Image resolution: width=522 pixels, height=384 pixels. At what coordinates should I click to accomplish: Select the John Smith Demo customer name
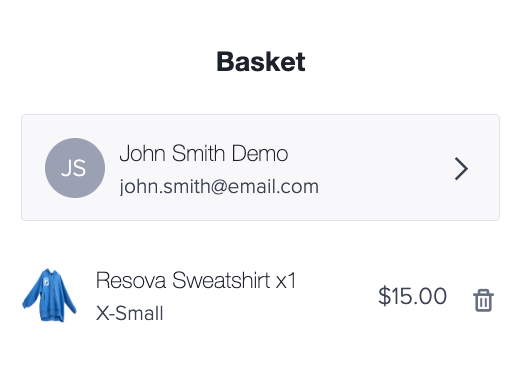pos(204,153)
